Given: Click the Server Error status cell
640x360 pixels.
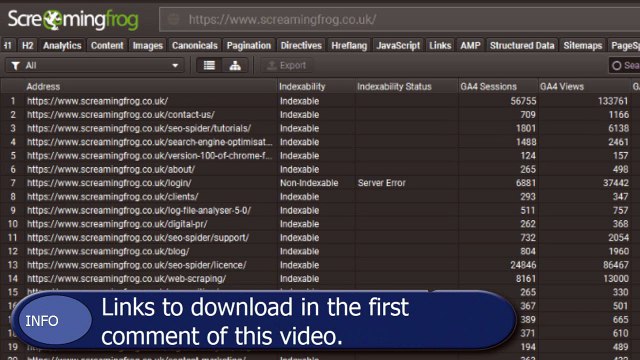Looking at the screenshot, I should [x=382, y=183].
